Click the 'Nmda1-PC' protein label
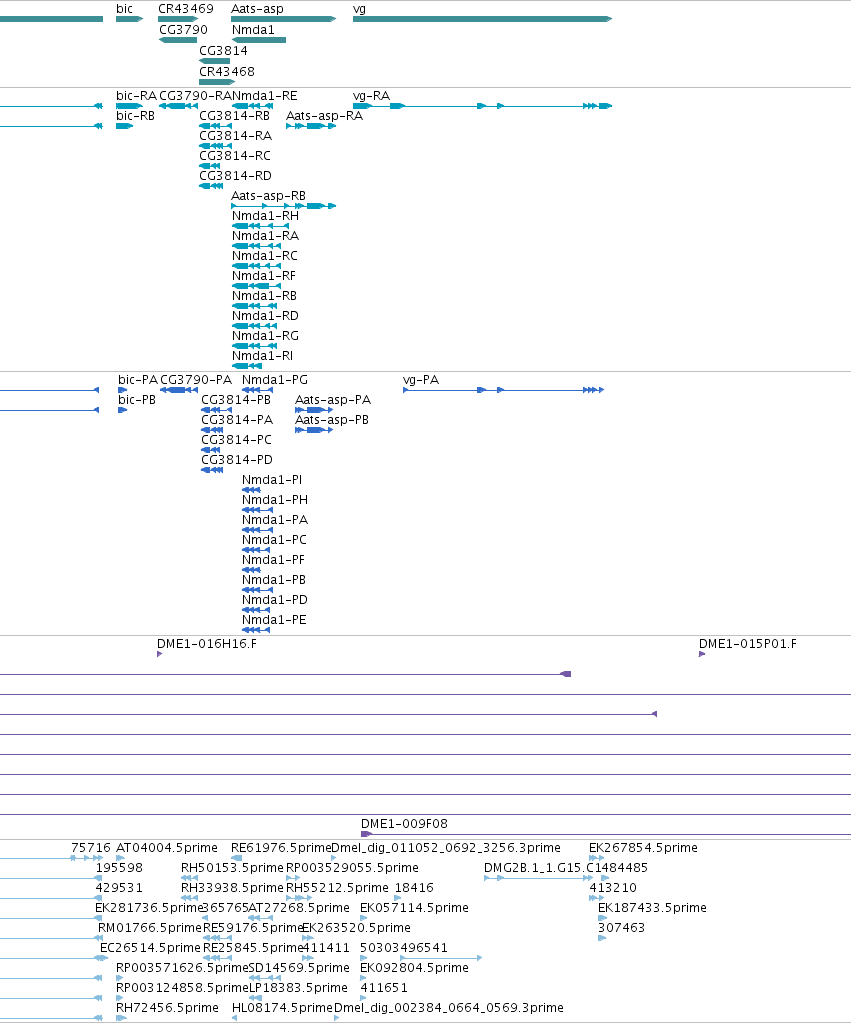 pyautogui.click(x=274, y=540)
